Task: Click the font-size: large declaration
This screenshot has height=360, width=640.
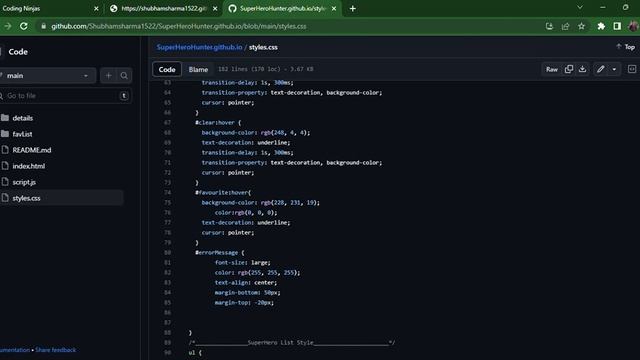Action: click(242, 262)
